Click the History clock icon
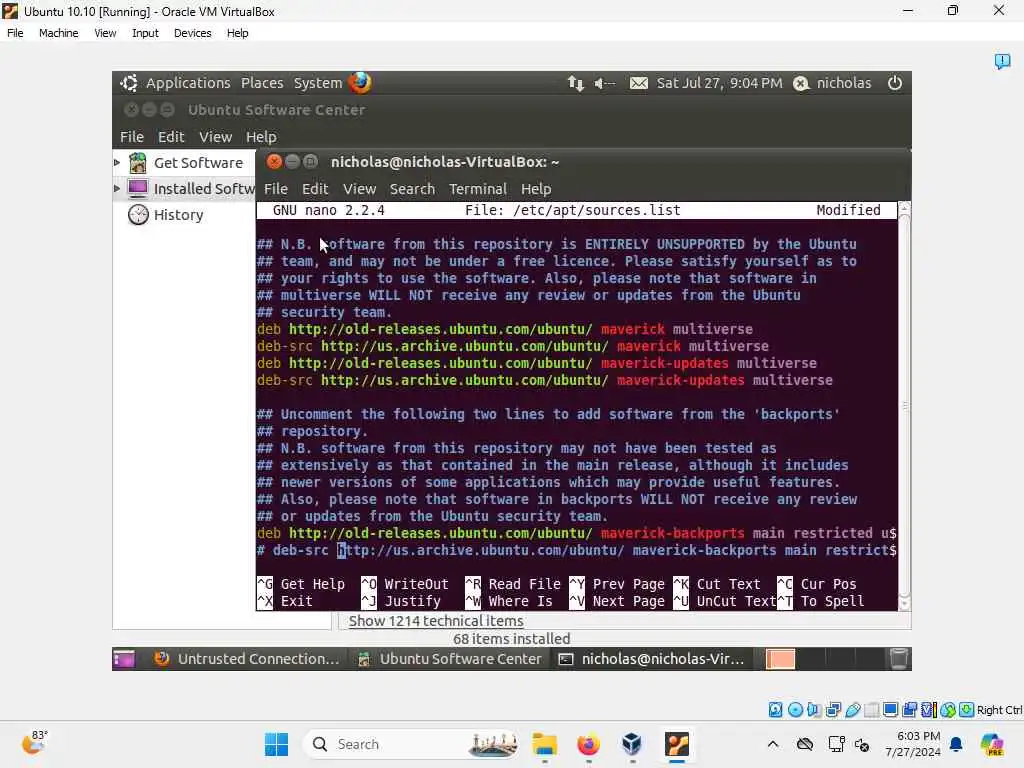Screen dimensions: 1024x768 tap(138, 215)
